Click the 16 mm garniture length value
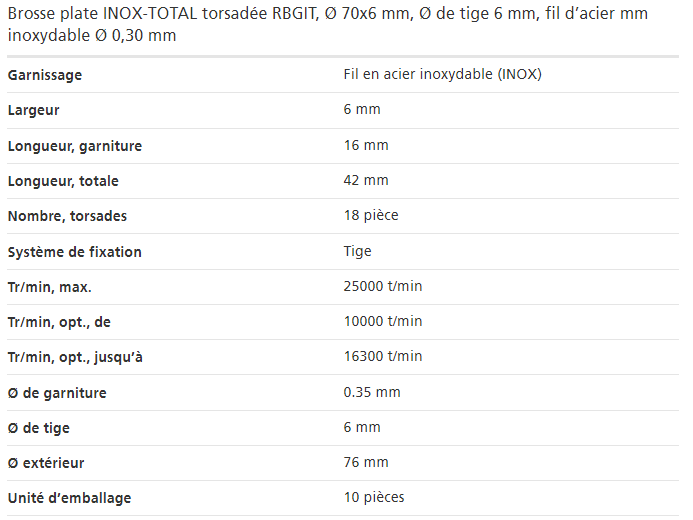Image resolution: width=693 pixels, height=520 pixels. click(366, 145)
